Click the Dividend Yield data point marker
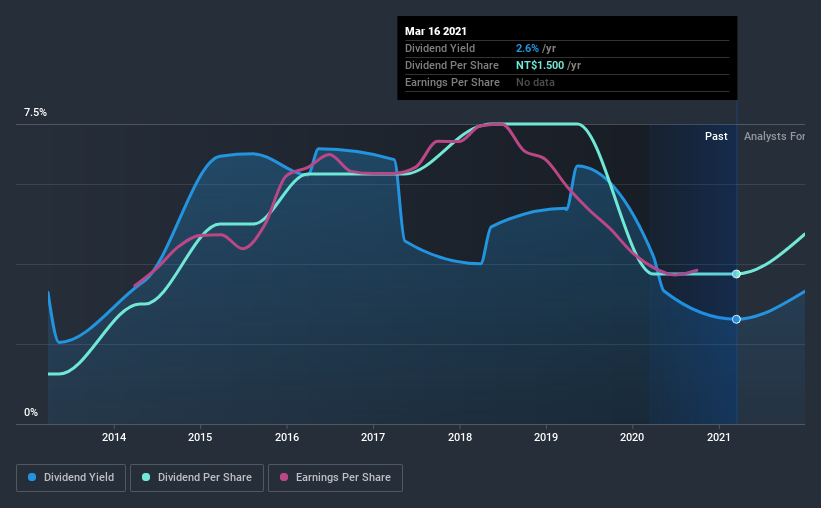 point(736,319)
